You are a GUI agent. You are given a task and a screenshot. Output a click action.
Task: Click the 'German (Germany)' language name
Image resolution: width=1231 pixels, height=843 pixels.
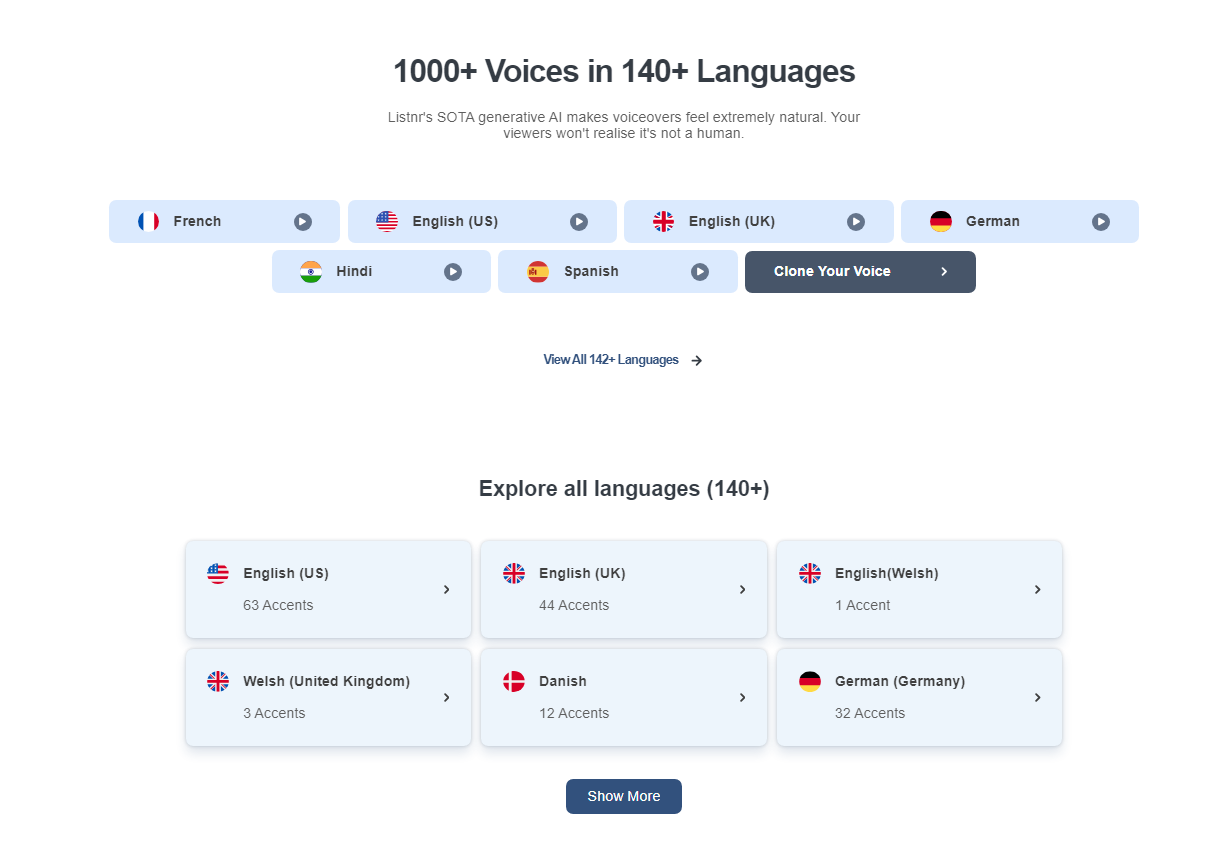point(900,681)
